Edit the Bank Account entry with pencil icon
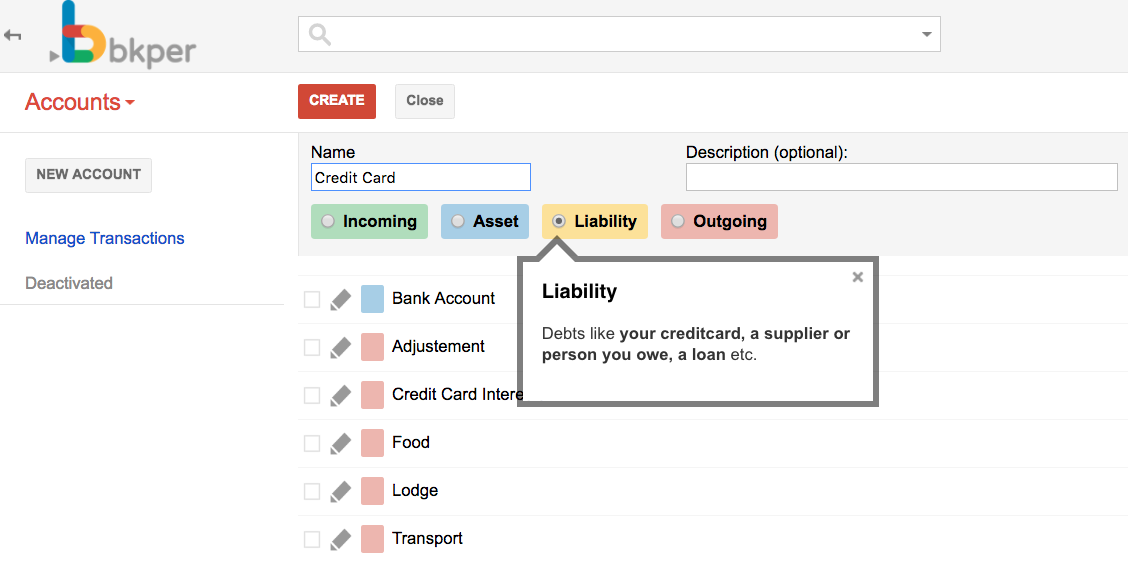This screenshot has height=576, width=1128. [340, 298]
